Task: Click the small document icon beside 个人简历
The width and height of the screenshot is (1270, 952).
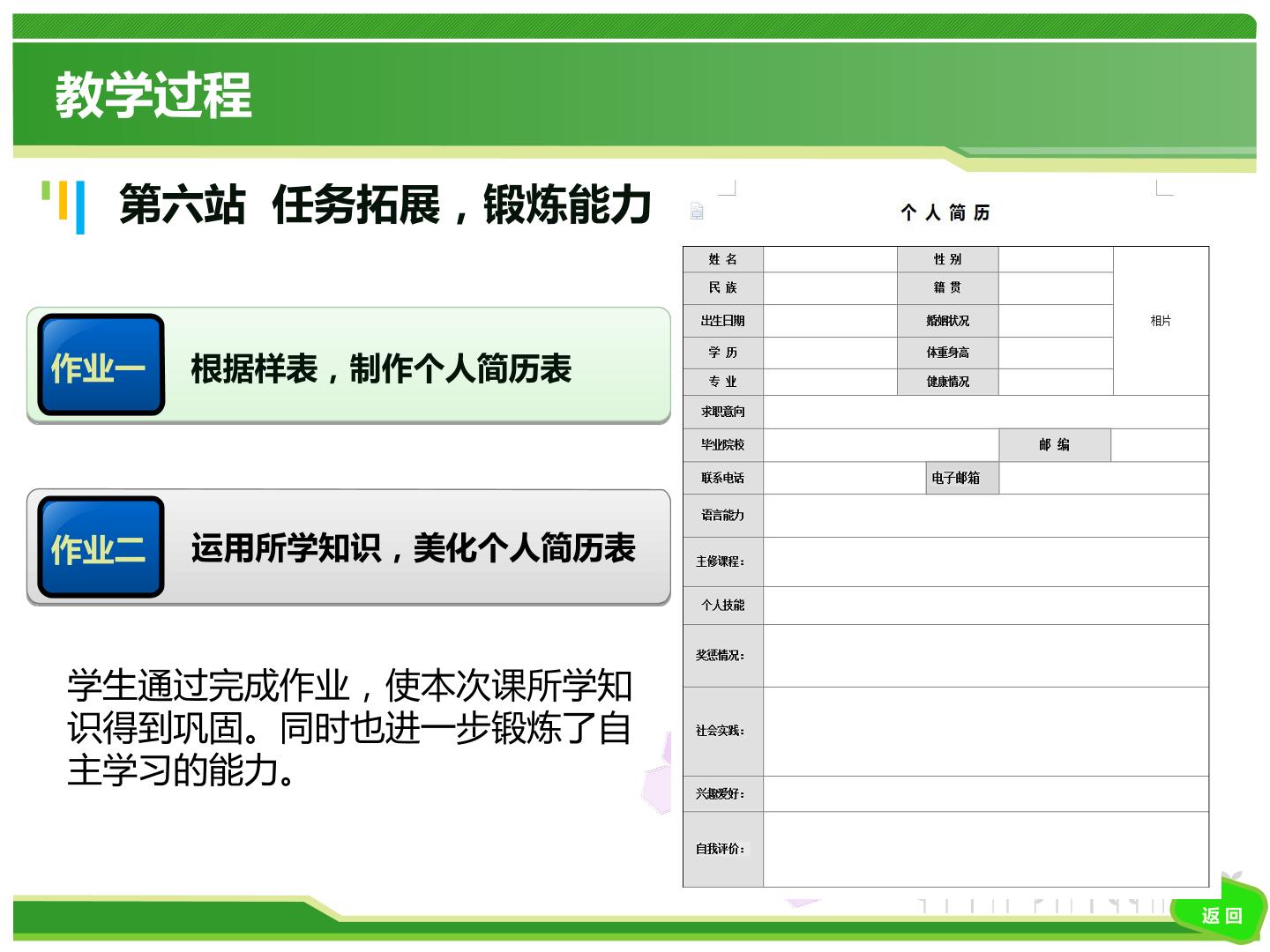Action: tap(697, 211)
